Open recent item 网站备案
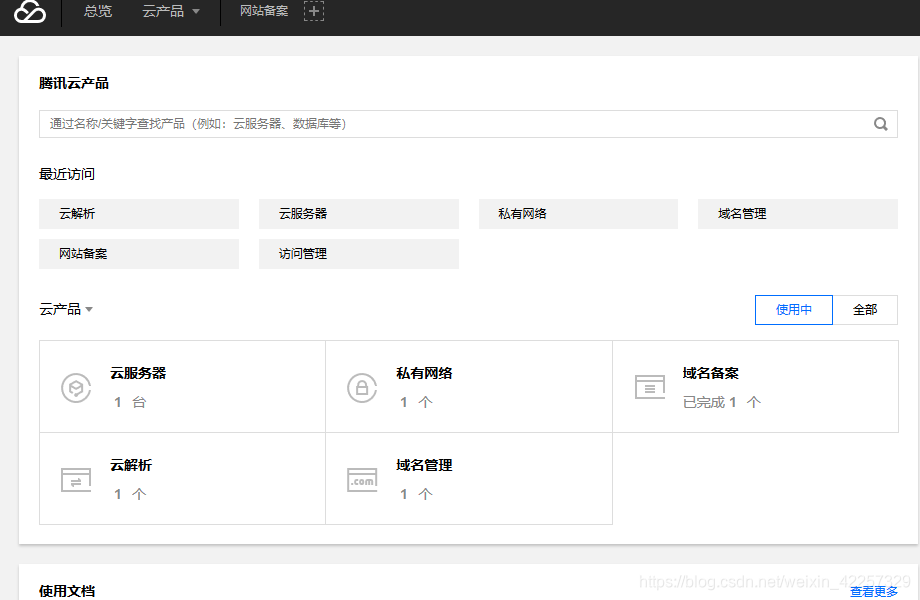 [x=139, y=254]
